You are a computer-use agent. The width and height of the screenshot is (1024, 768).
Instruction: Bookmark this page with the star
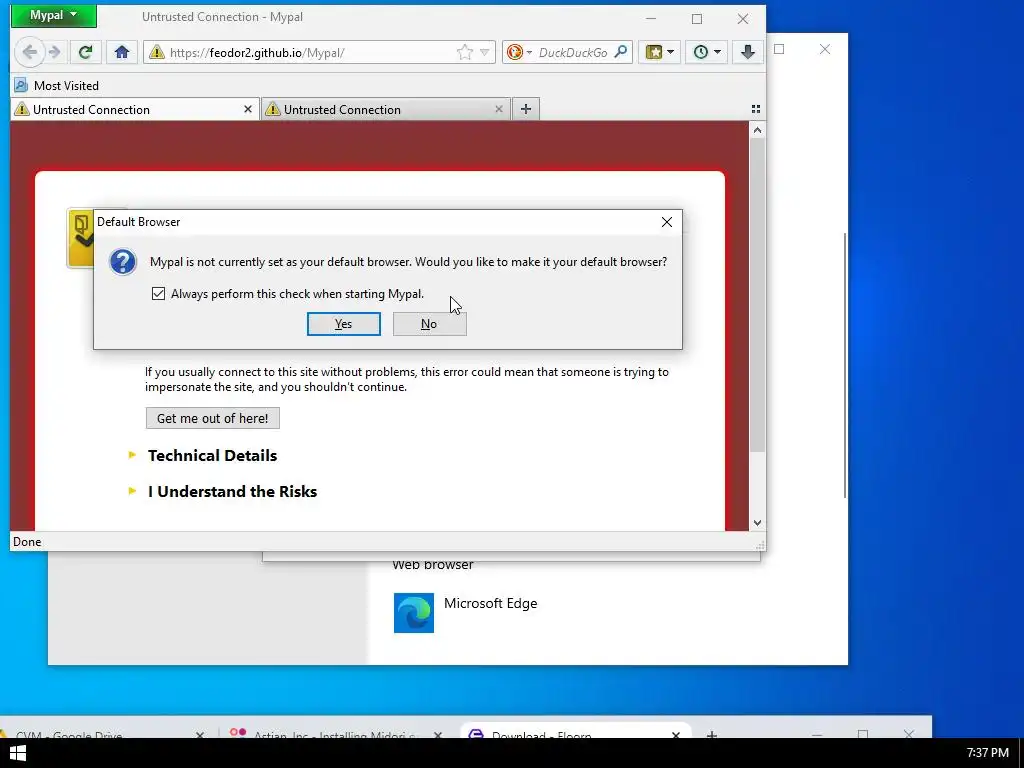464,52
